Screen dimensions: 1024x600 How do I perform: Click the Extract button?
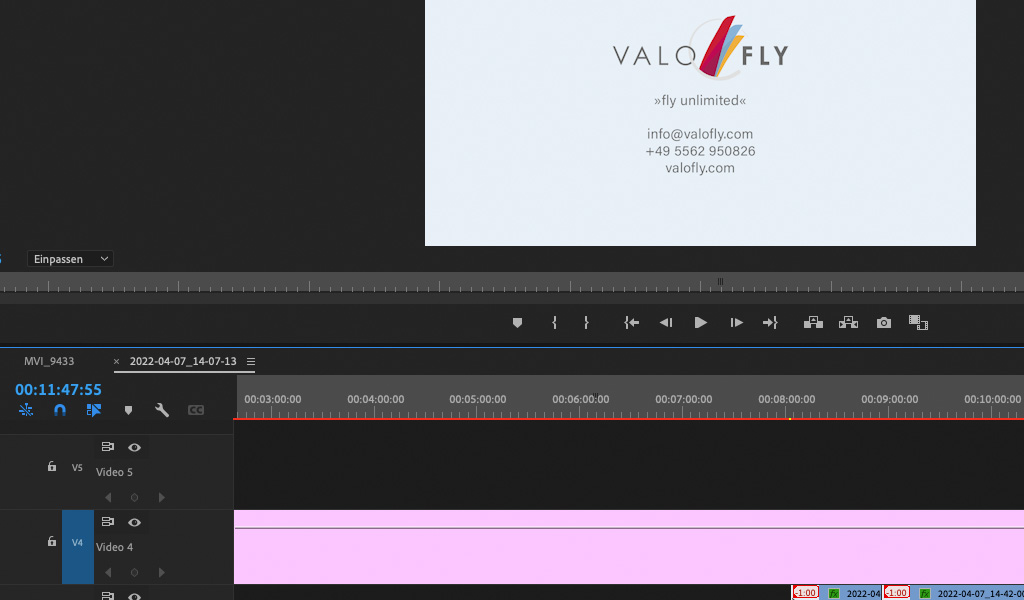point(848,323)
